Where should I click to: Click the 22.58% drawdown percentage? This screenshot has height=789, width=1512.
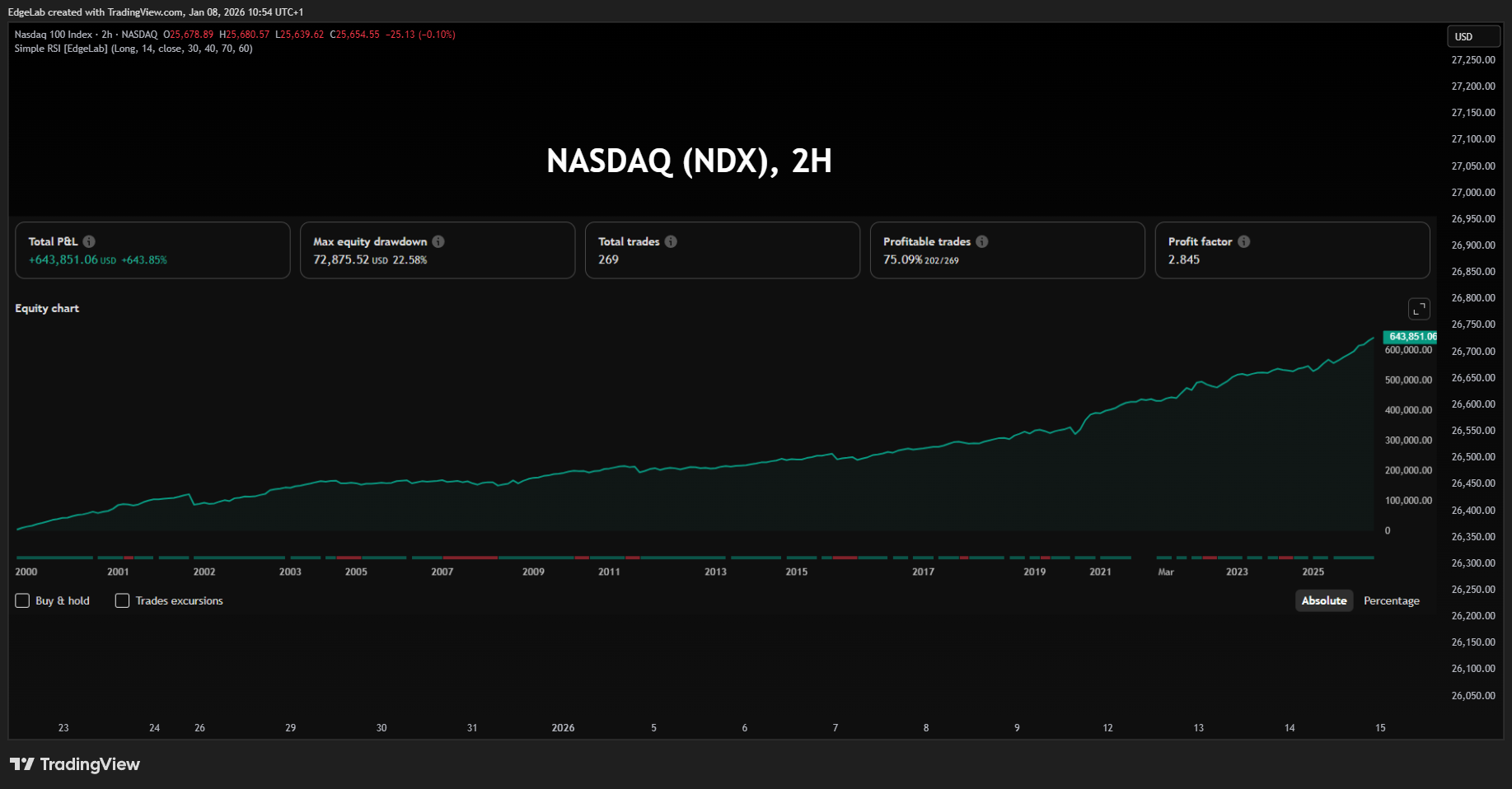pyautogui.click(x=410, y=260)
